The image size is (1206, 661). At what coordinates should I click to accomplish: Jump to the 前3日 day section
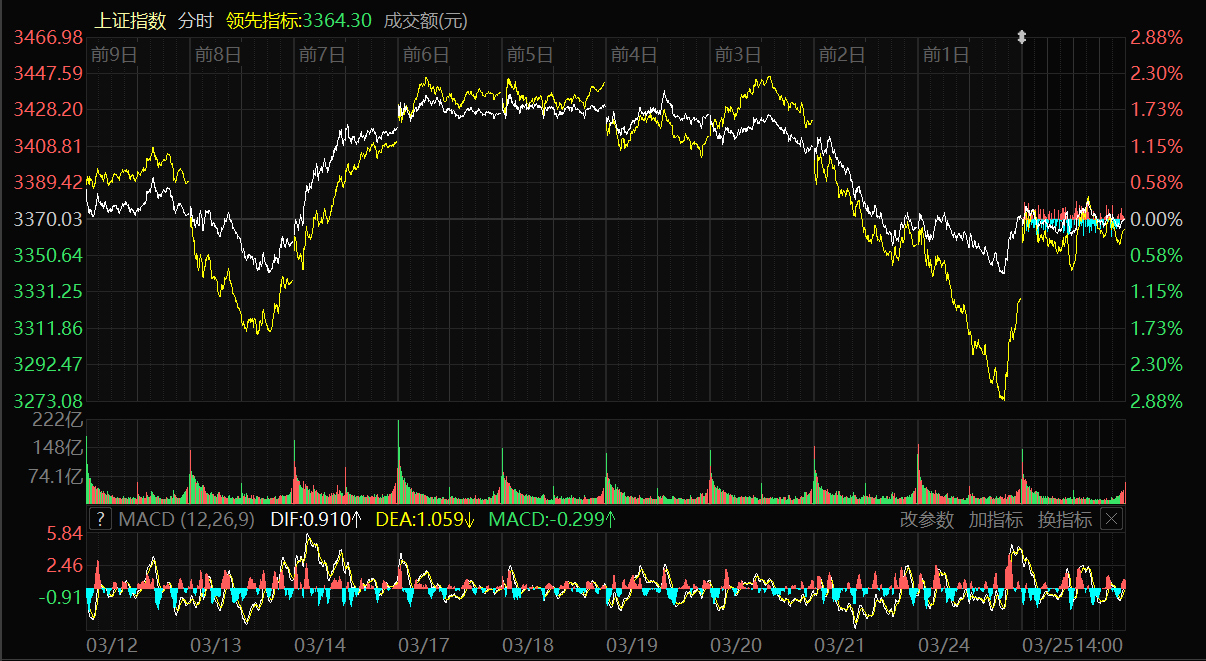(x=737, y=55)
